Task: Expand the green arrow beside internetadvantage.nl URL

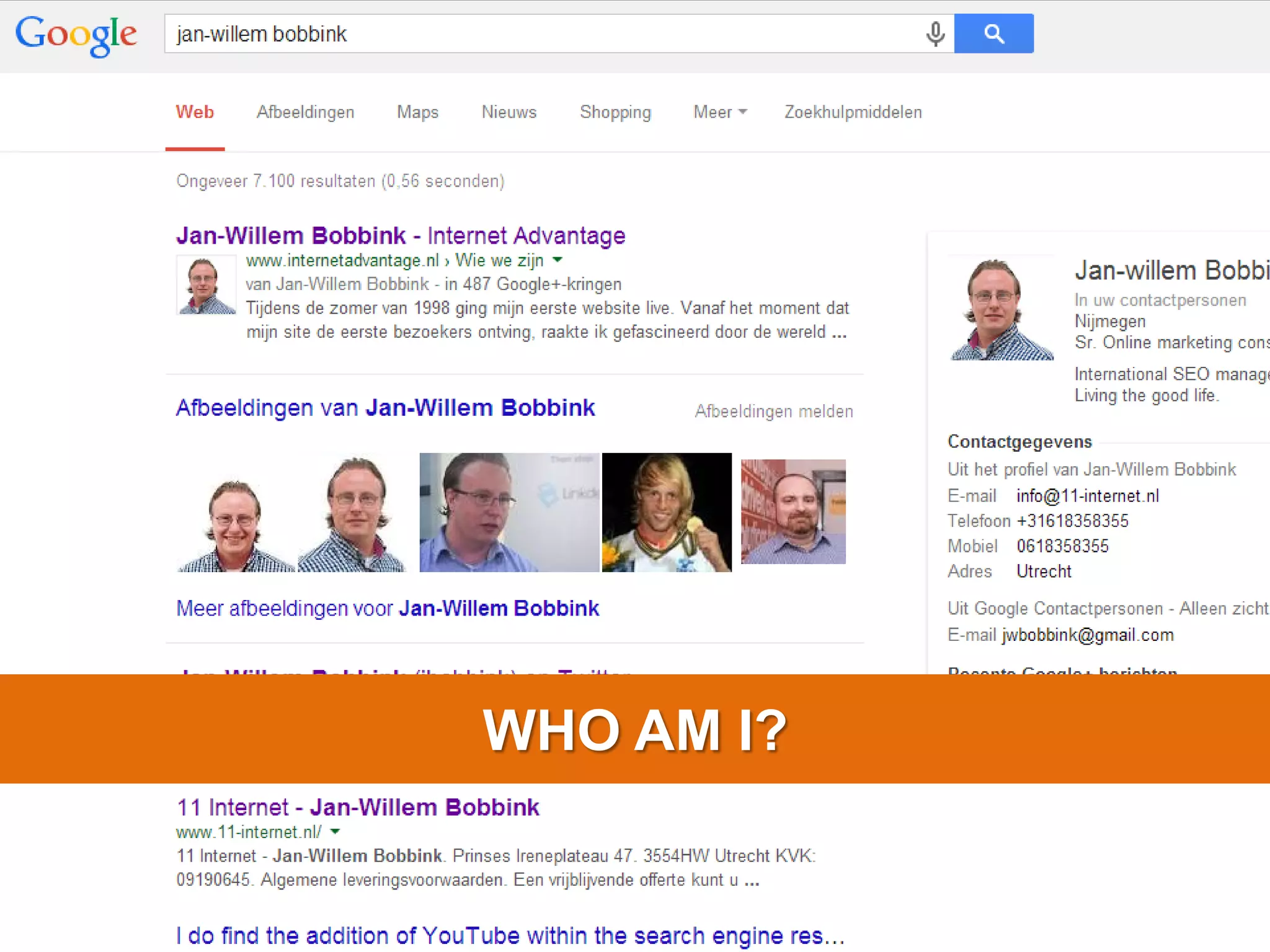Action: point(557,260)
